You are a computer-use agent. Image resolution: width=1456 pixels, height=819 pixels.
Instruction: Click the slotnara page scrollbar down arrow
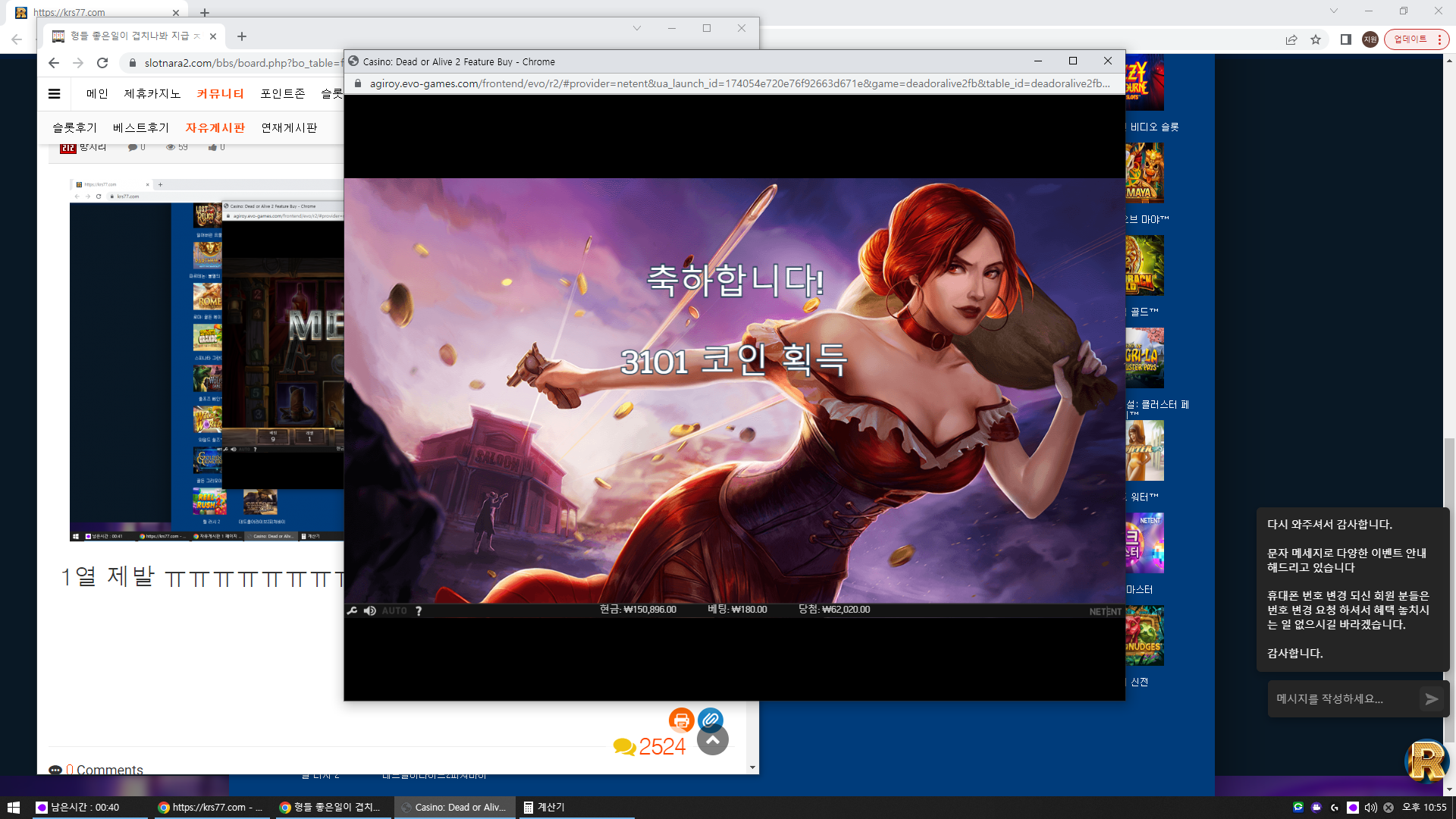752,767
